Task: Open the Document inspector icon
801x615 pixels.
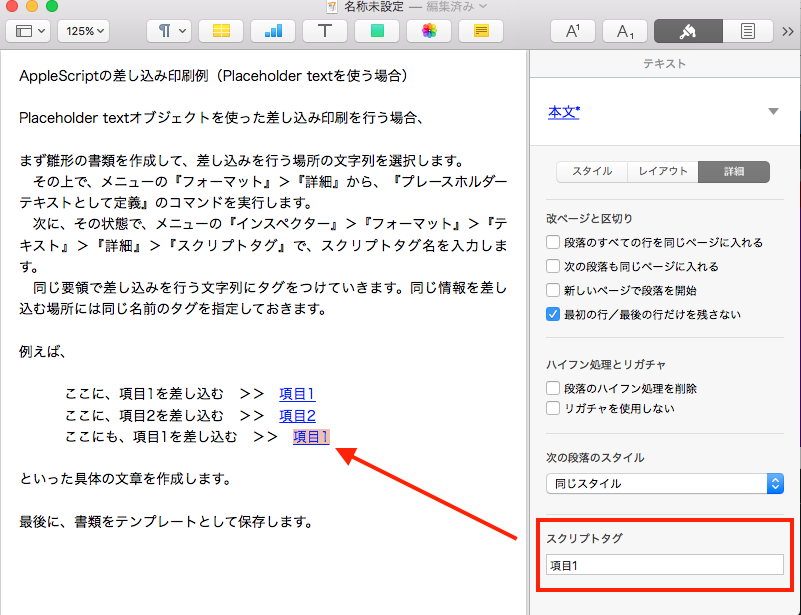Action: (x=746, y=31)
